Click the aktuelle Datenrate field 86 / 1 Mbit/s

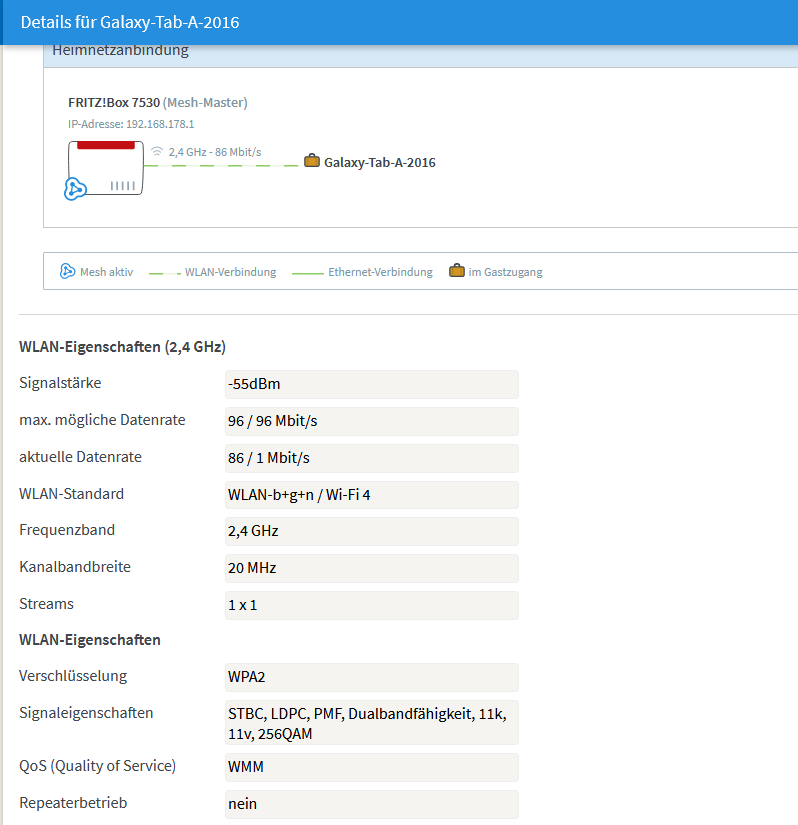(x=371, y=458)
